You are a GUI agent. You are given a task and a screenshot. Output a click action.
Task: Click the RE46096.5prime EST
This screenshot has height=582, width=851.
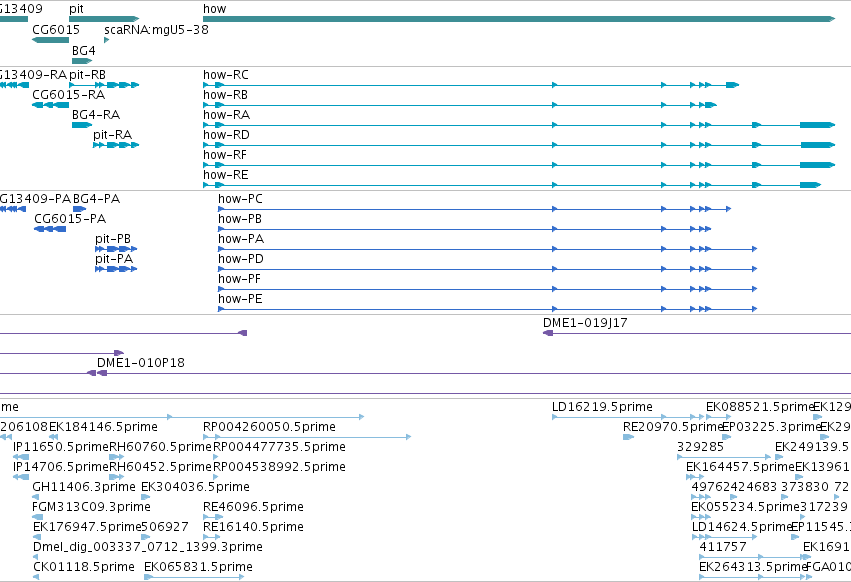[213, 517]
